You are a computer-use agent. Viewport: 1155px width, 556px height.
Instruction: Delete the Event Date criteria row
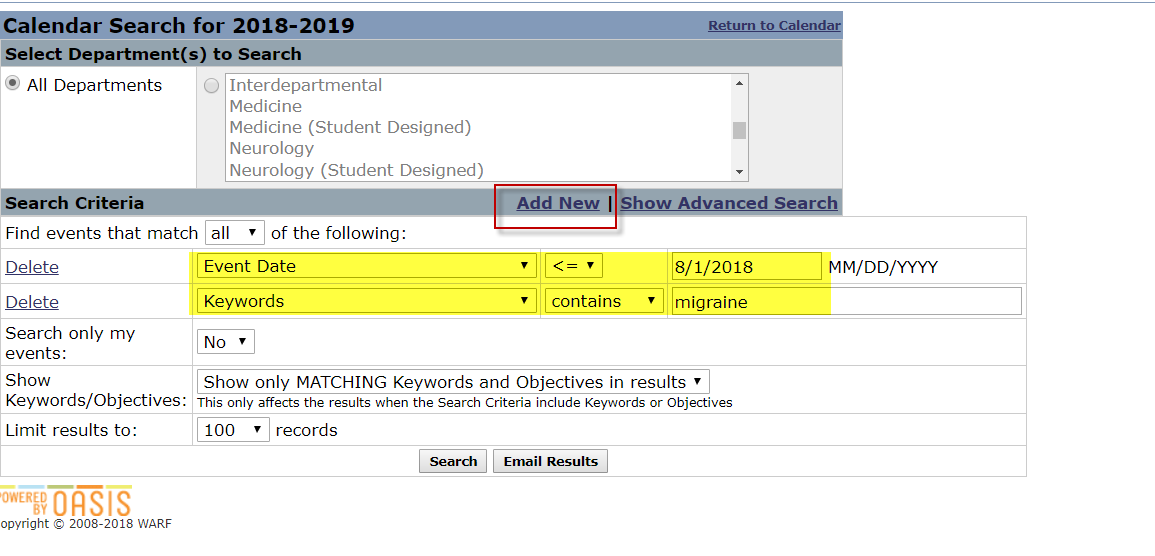pos(32,267)
